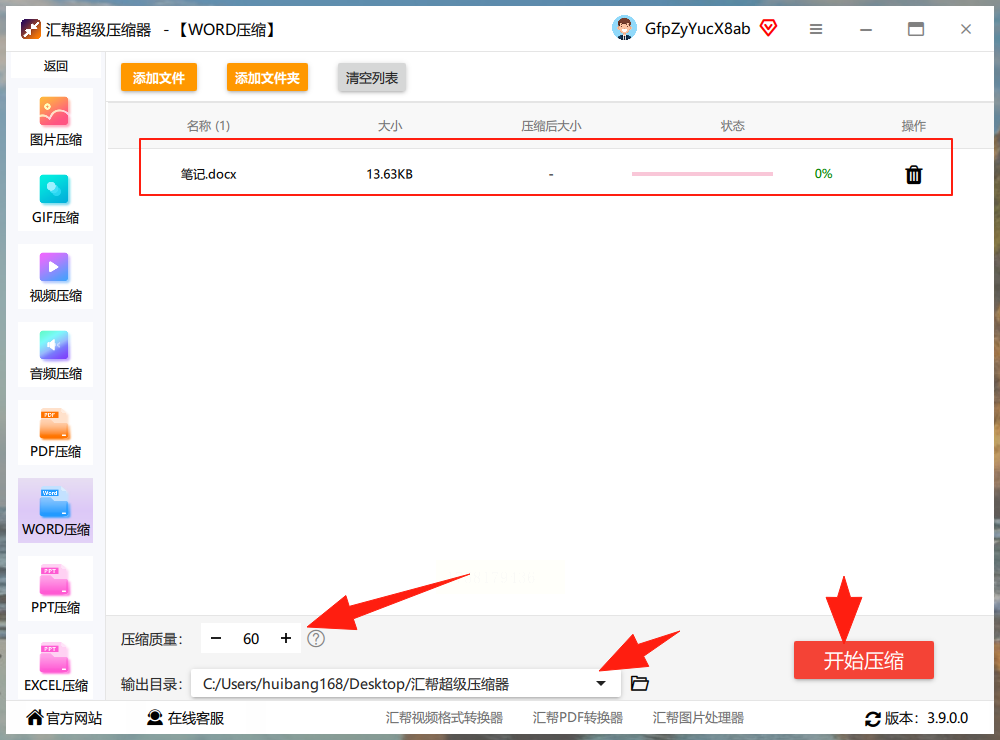Click the 添加文件 button
This screenshot has height=740, width=1000.
click(159, 78)
